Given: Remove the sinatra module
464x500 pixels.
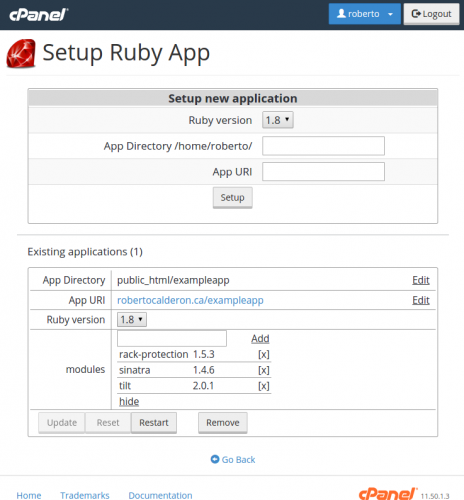Looking at the screenshot, I should point(264,370).
